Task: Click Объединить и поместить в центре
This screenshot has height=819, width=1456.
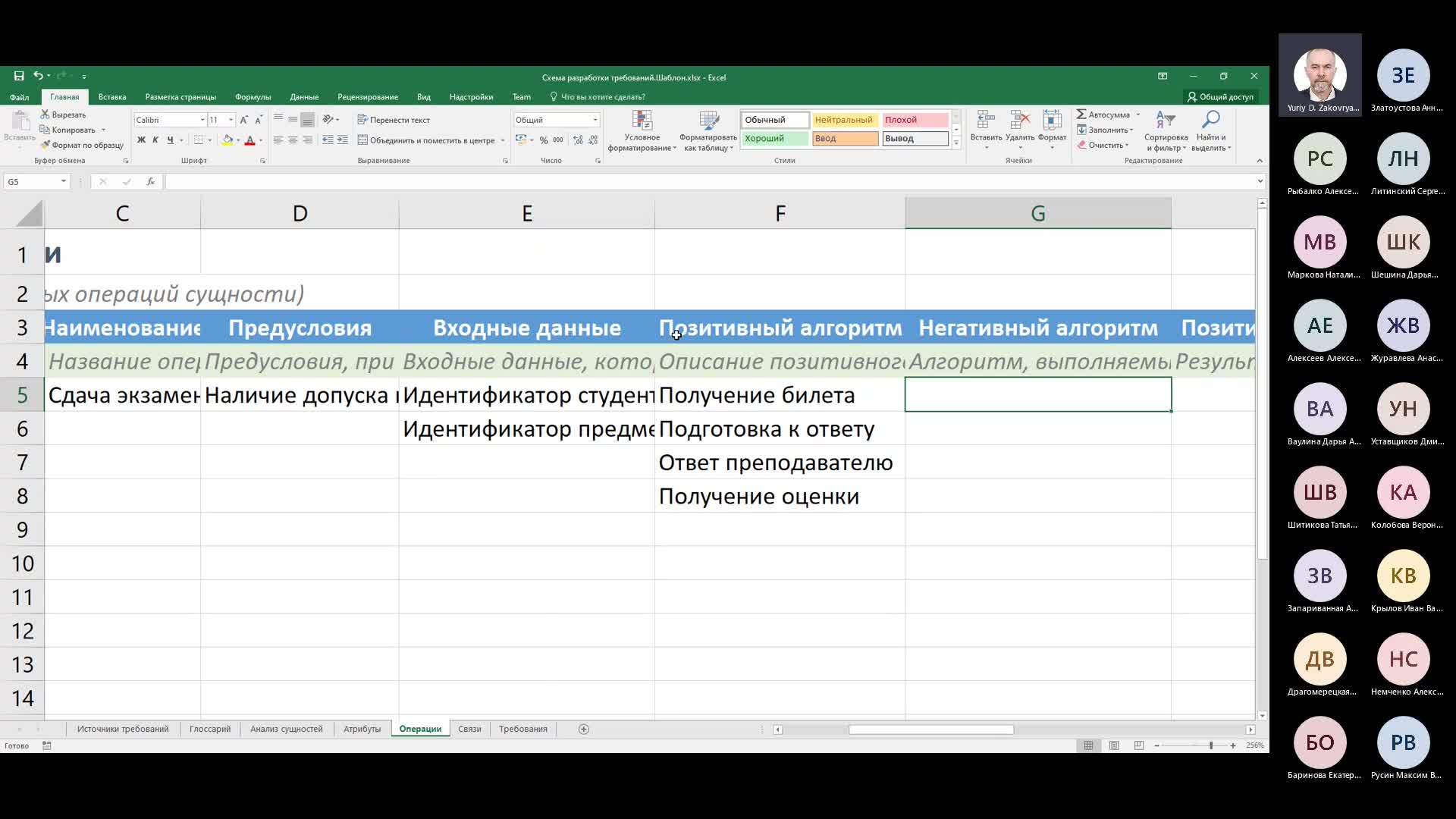Action: (x=426, y=140)
